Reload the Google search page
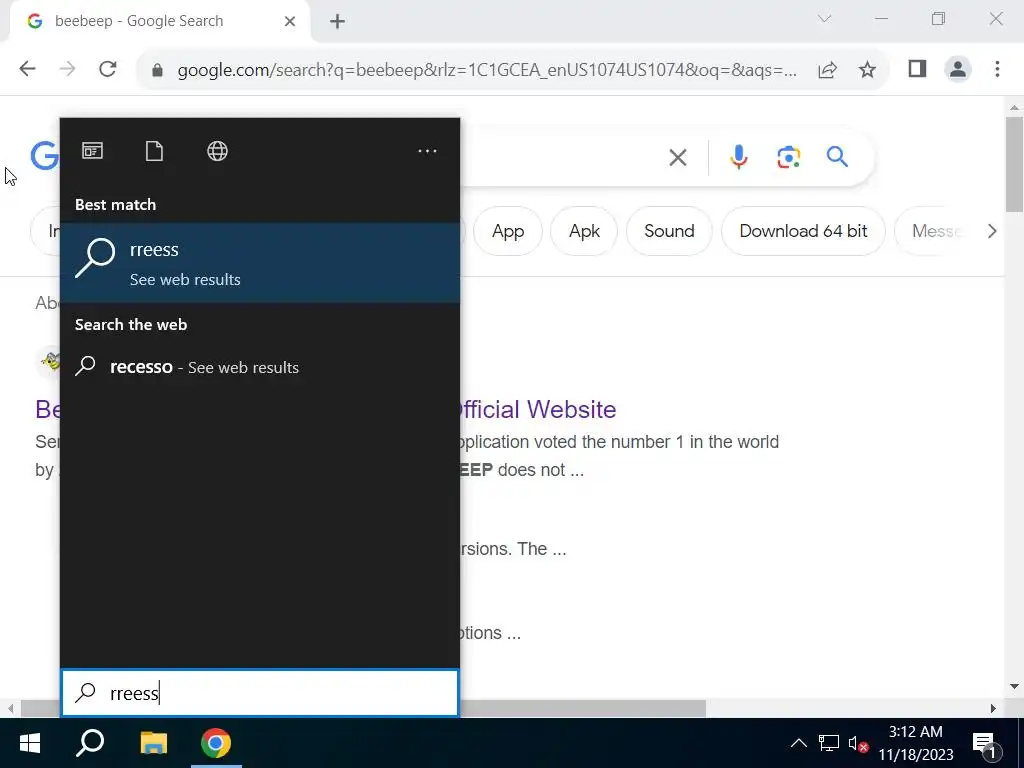The height and width of the screenshot is (768, 1024). (108, 69)
